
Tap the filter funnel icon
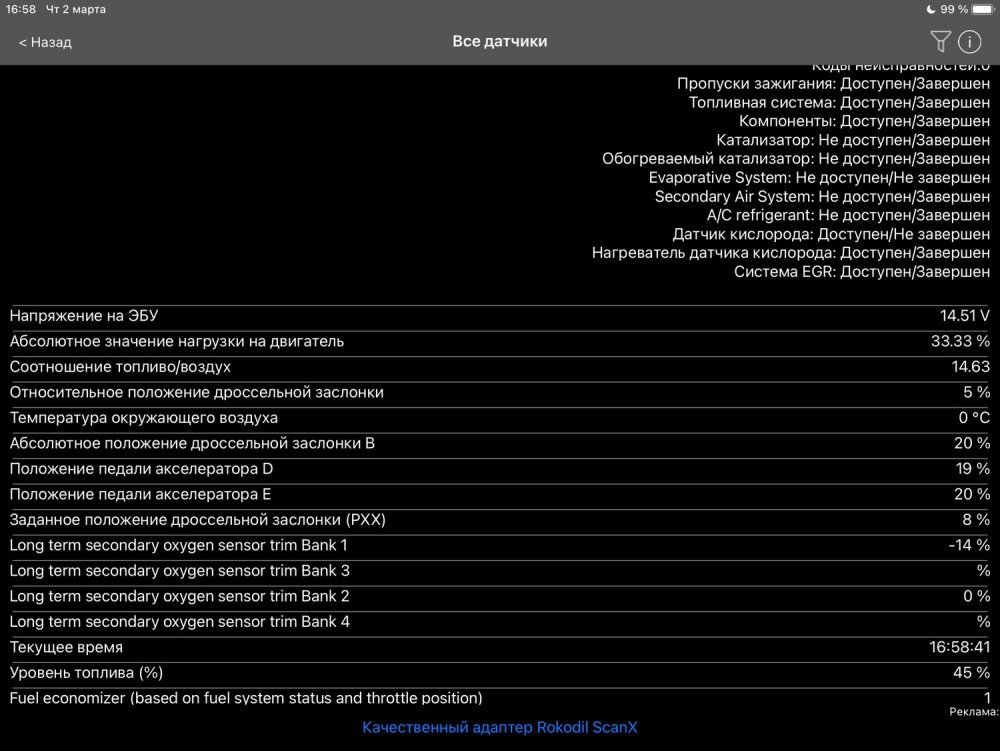pos(940,41)
